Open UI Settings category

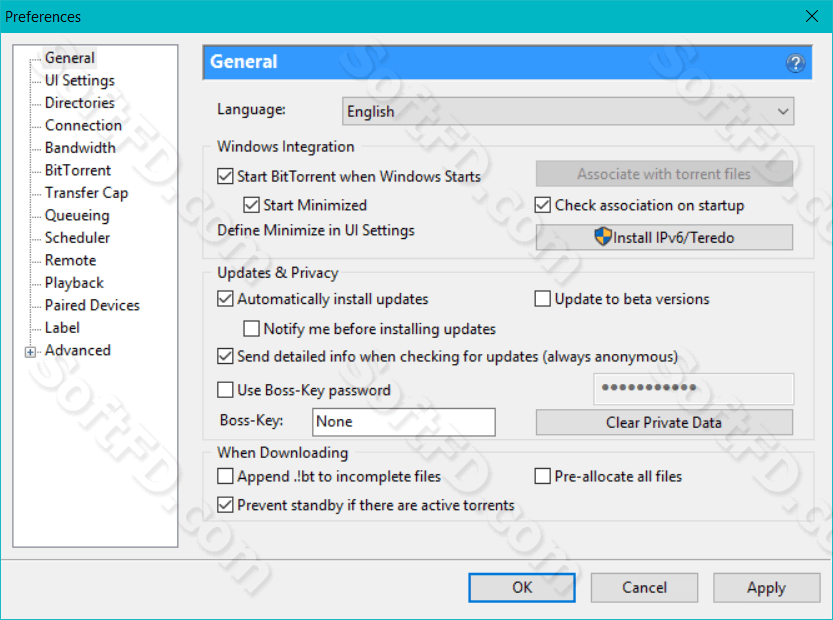[x=80, y=80]
